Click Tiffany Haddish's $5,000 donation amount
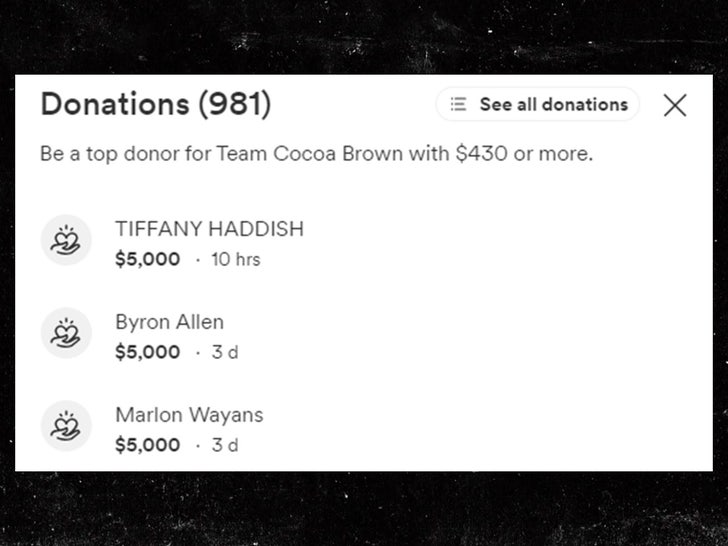728x546 pixels. (x=147, y=260)
